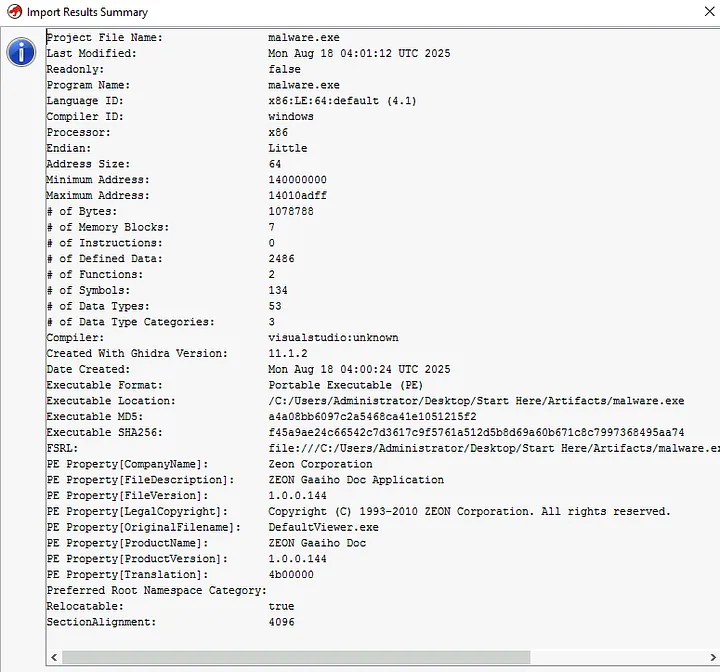
Task: Click the 'Created With Ghidra Version:' label
Action: click(137, 353)
